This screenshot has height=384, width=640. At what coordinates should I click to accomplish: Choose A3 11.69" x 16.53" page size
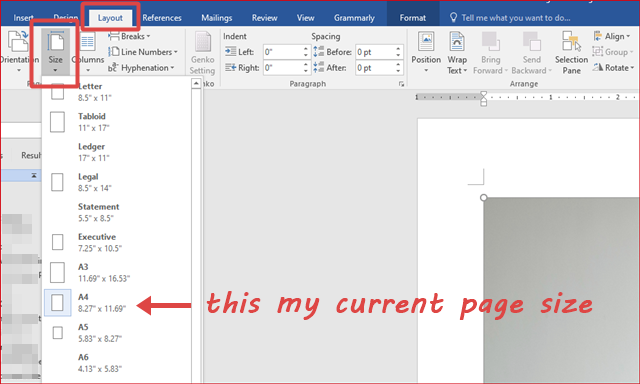point(117,273)
